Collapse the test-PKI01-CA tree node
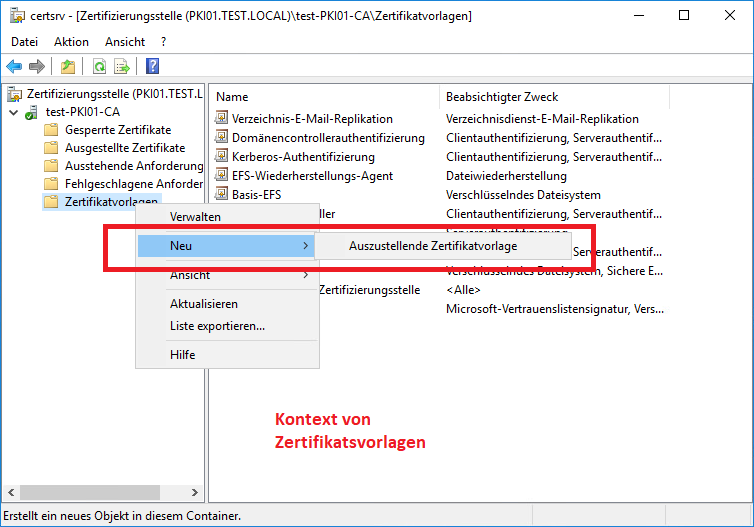 click(x=12, y=112)
